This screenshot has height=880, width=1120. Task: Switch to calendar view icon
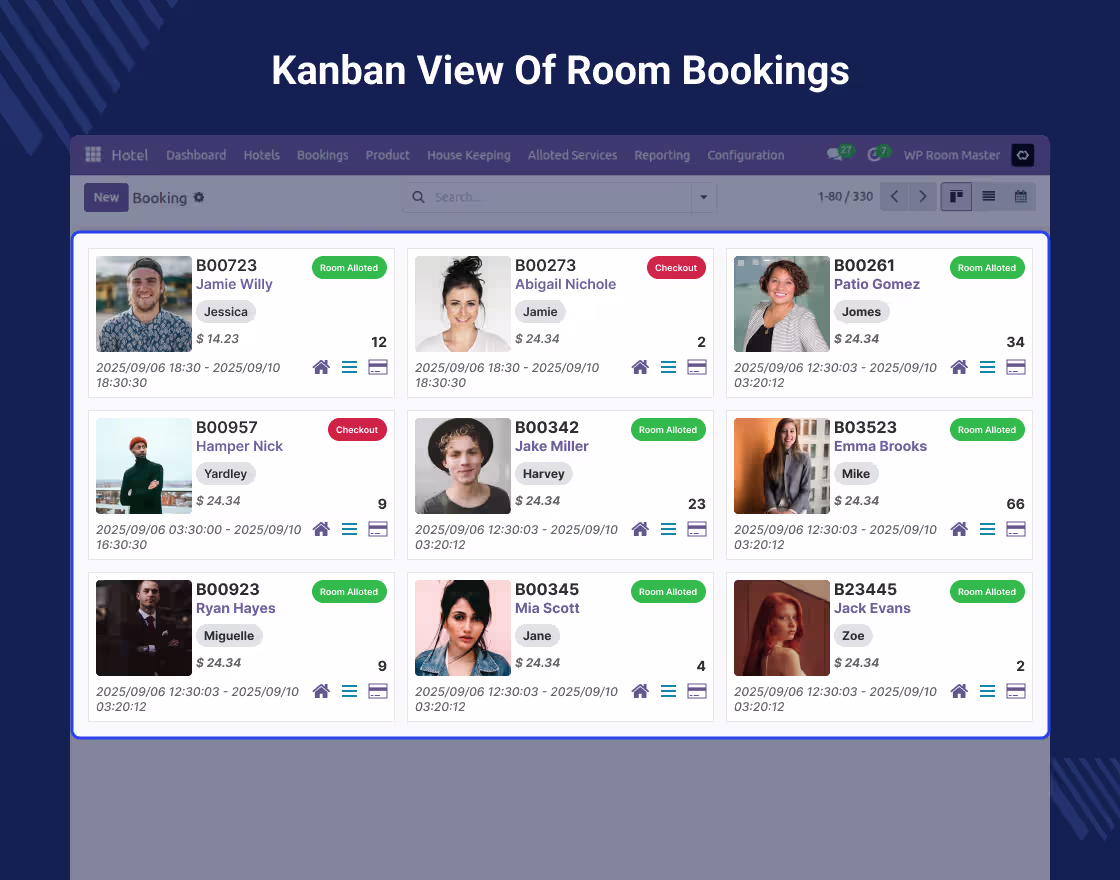pos(1021,196)
